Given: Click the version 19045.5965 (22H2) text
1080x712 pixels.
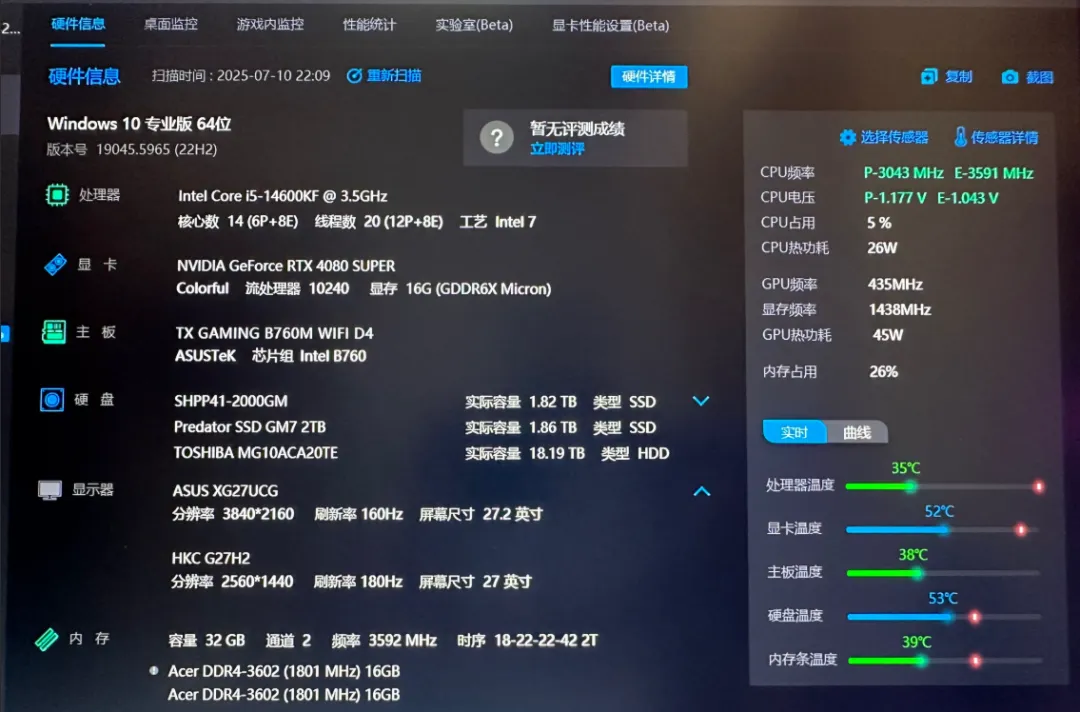Looking at the screenshot, I should tap(156, 149).
